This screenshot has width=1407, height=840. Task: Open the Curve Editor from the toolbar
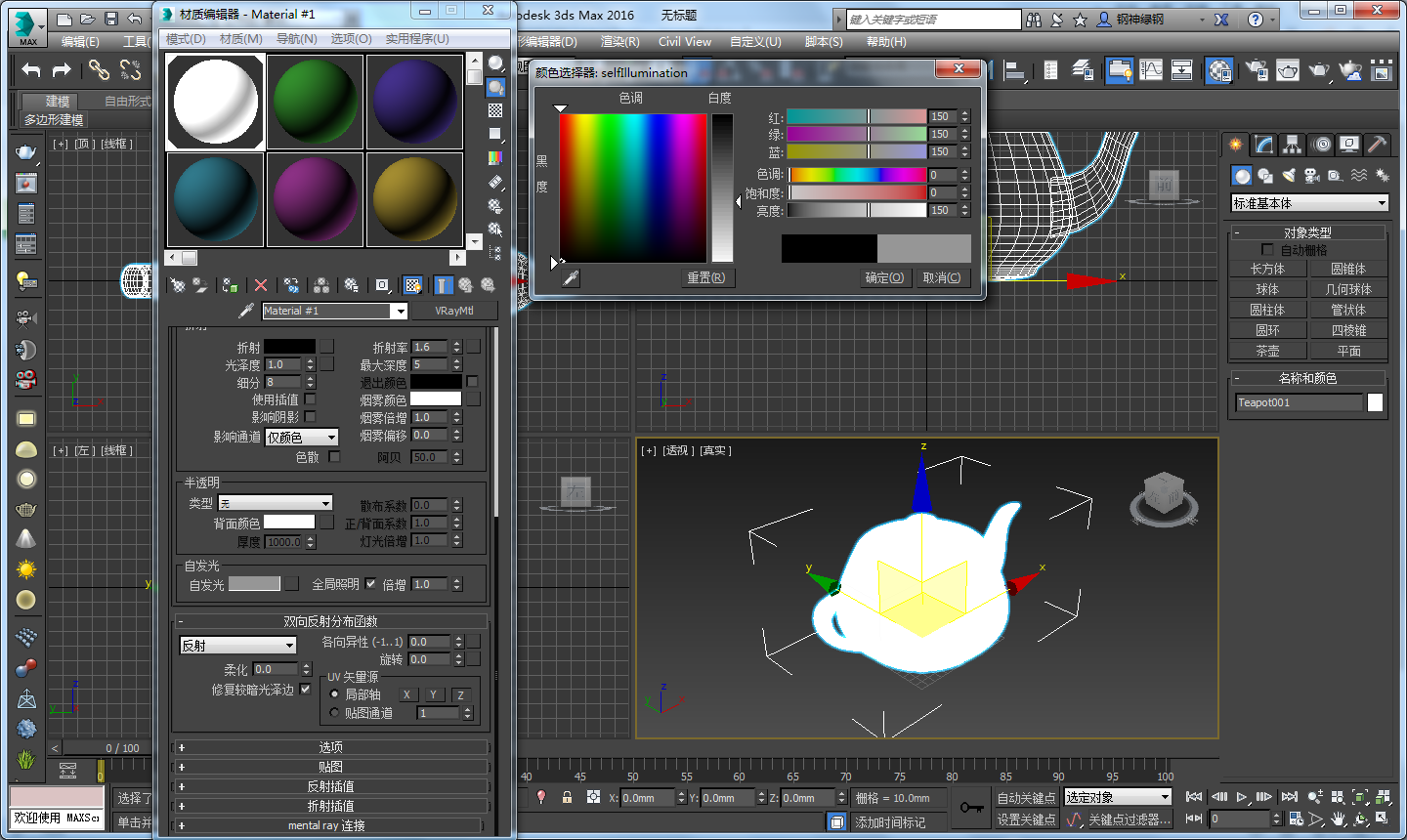[x=1152, y=69]
